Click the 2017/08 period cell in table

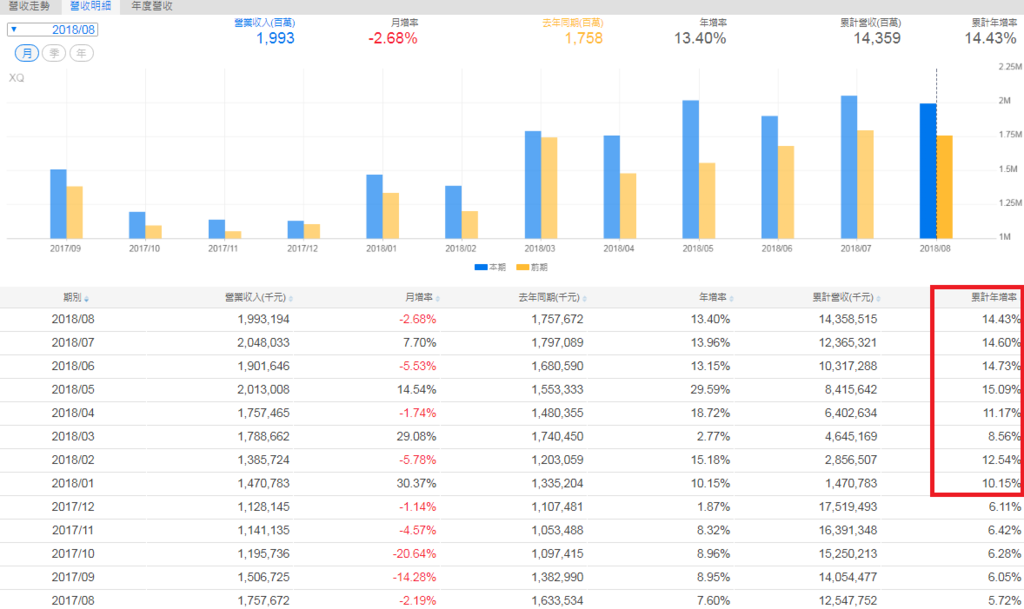tap(73, 601)
